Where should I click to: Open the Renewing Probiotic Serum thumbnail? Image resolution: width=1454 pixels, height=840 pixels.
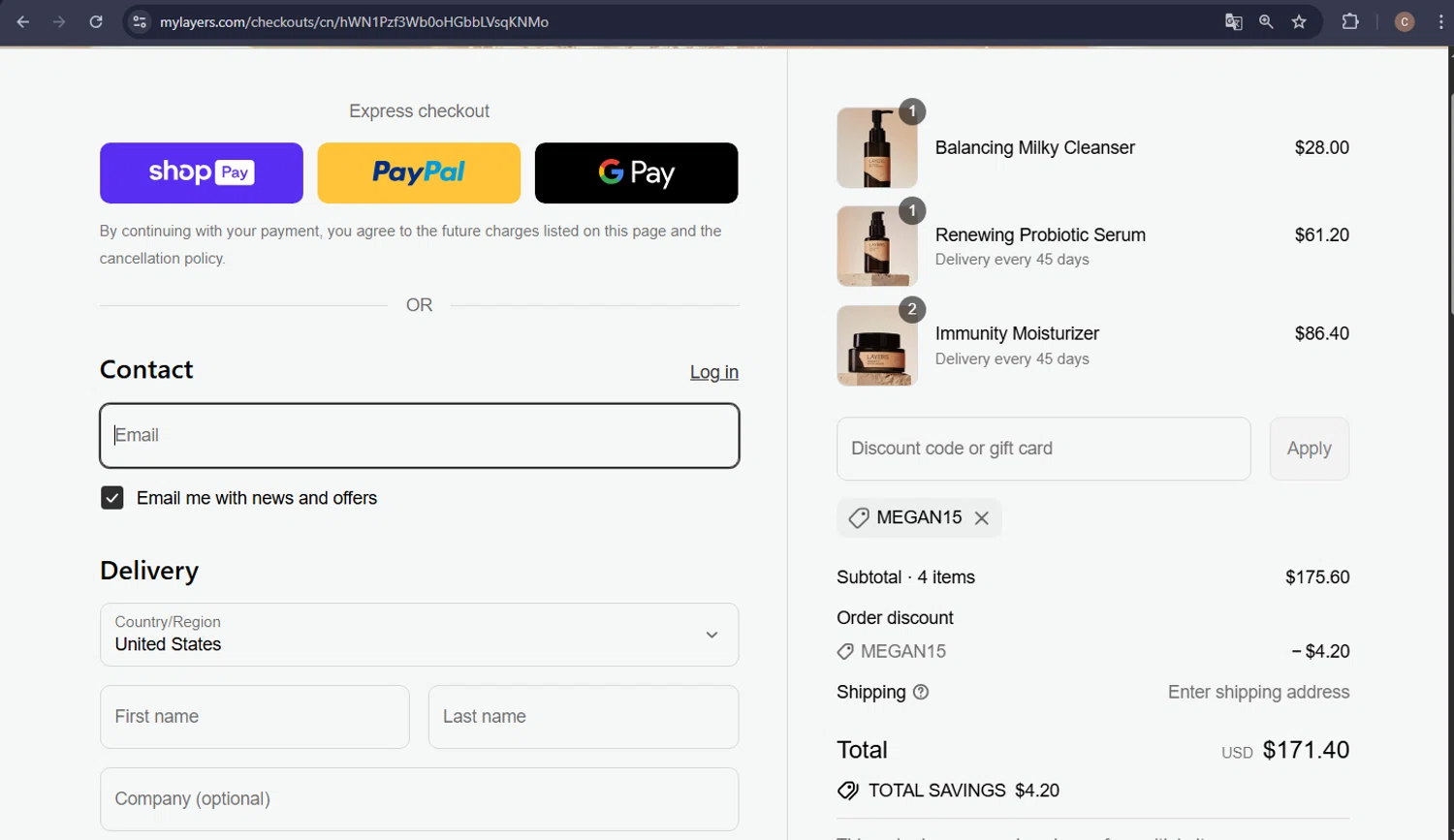[x=877, y=246]
